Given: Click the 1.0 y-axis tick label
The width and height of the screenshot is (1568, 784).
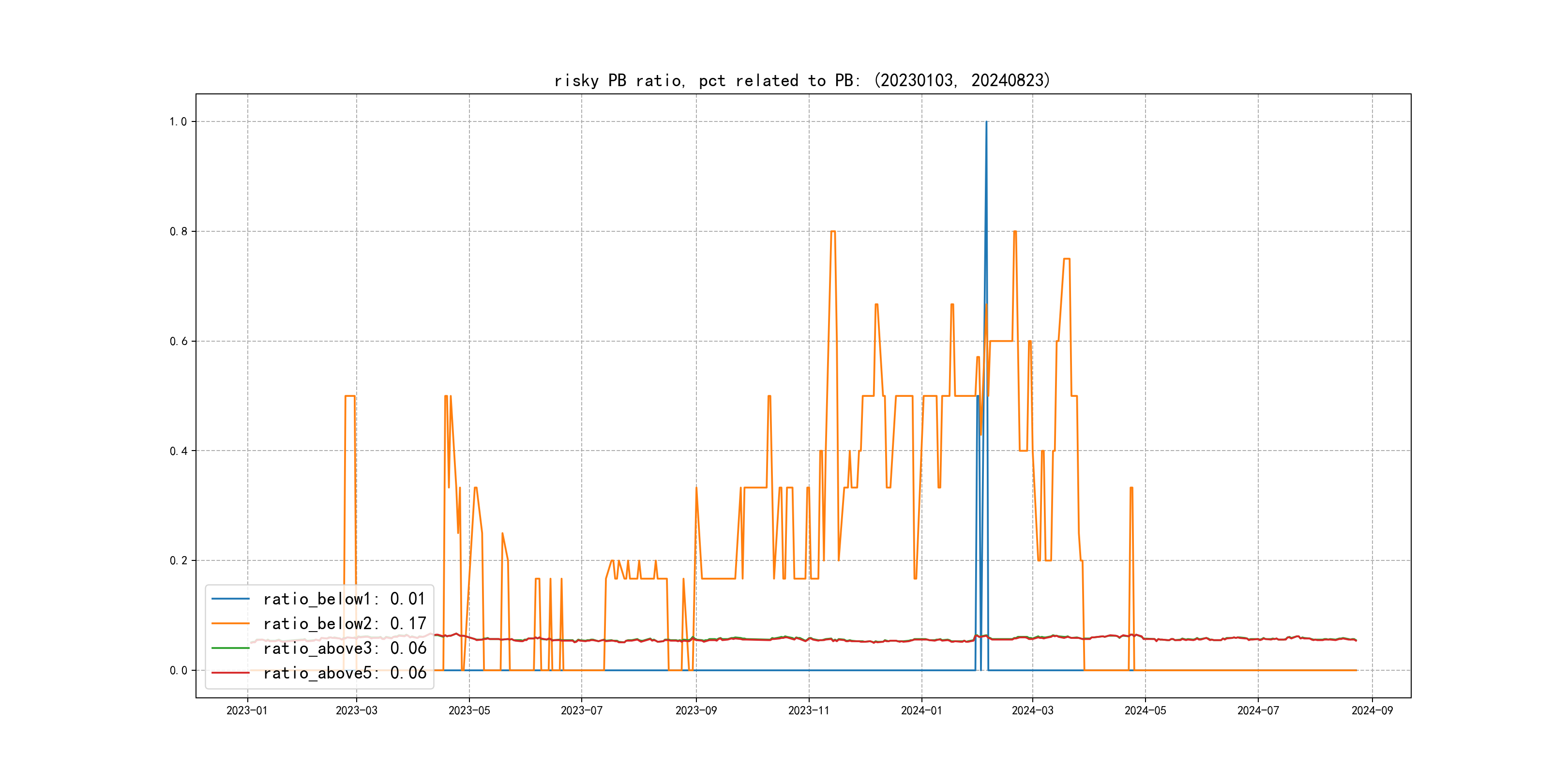Looking at the screenshot, I should point(179,122).
